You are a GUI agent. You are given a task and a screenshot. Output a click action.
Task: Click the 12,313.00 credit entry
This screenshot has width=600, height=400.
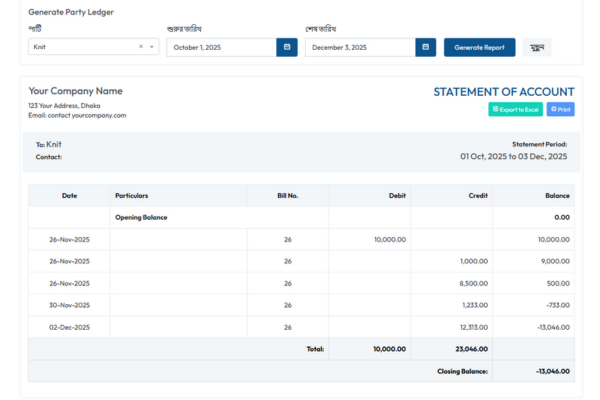(474, 327)
